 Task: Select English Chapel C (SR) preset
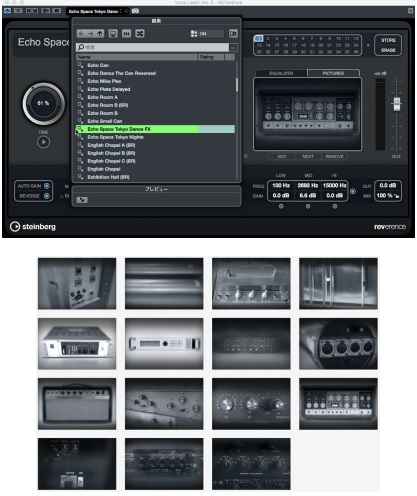click(155, 161)
